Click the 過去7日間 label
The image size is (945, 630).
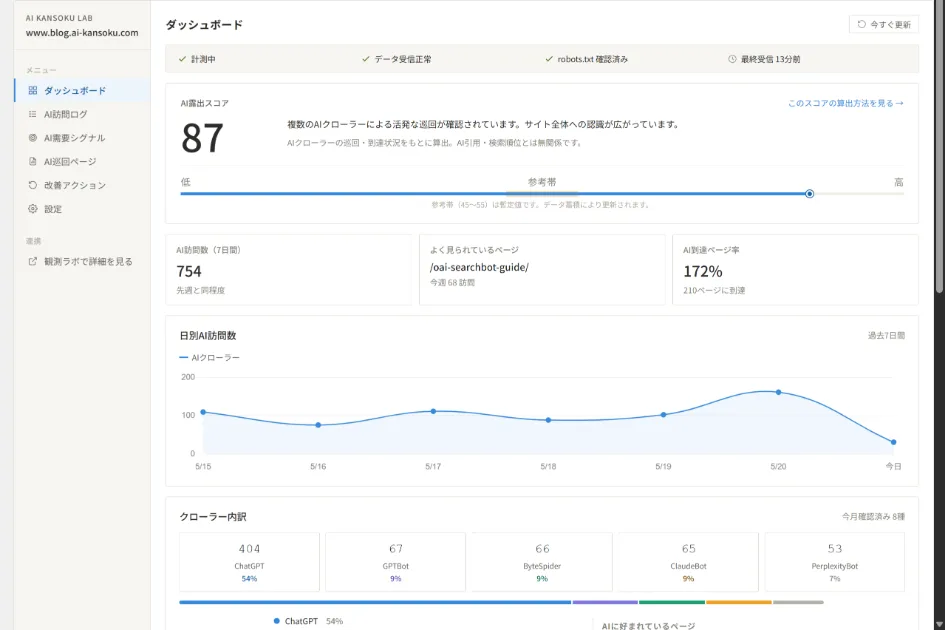[x=886, y=335]
